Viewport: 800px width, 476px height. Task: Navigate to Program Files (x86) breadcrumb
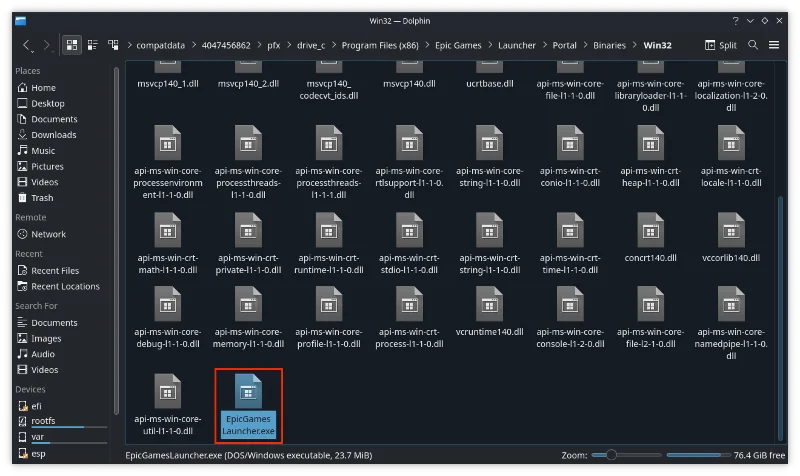(380, 45)
